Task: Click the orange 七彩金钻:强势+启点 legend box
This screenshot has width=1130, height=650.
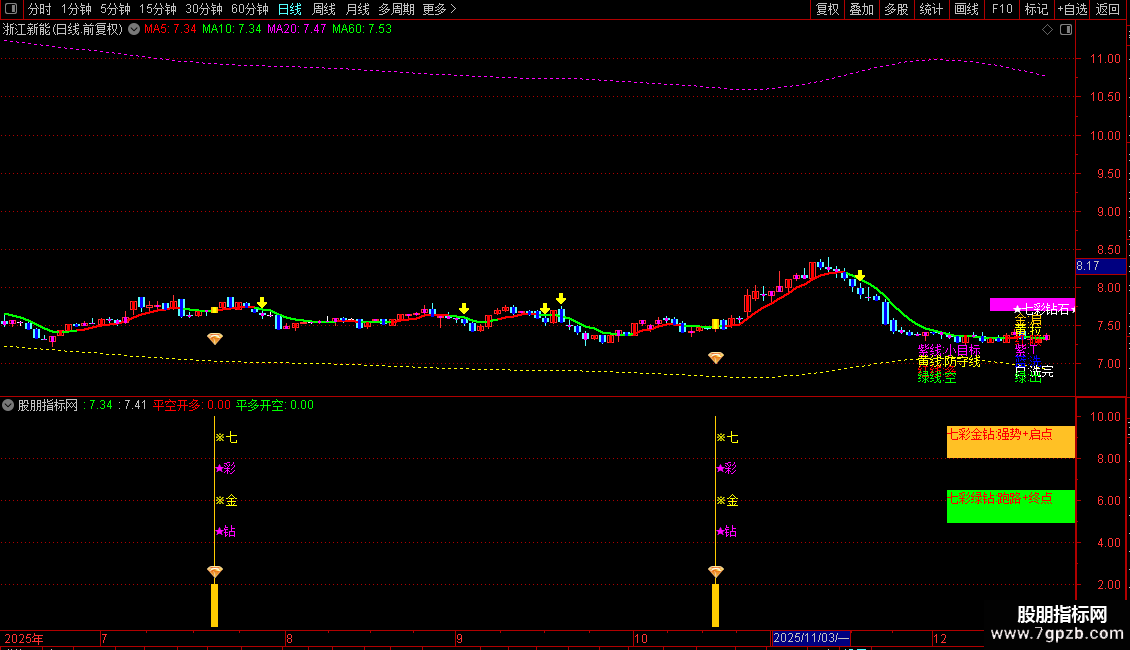Action: point(1010,442)
